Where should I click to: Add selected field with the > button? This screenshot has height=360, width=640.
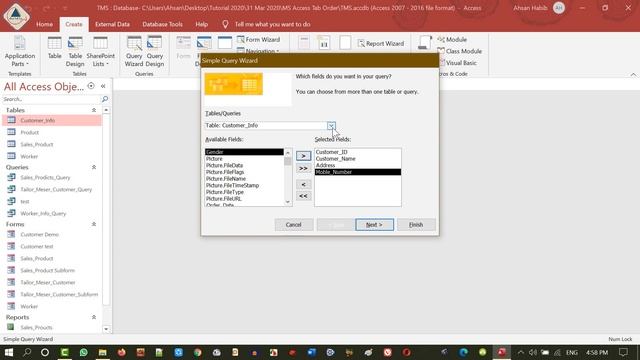(x=303, y=156)
